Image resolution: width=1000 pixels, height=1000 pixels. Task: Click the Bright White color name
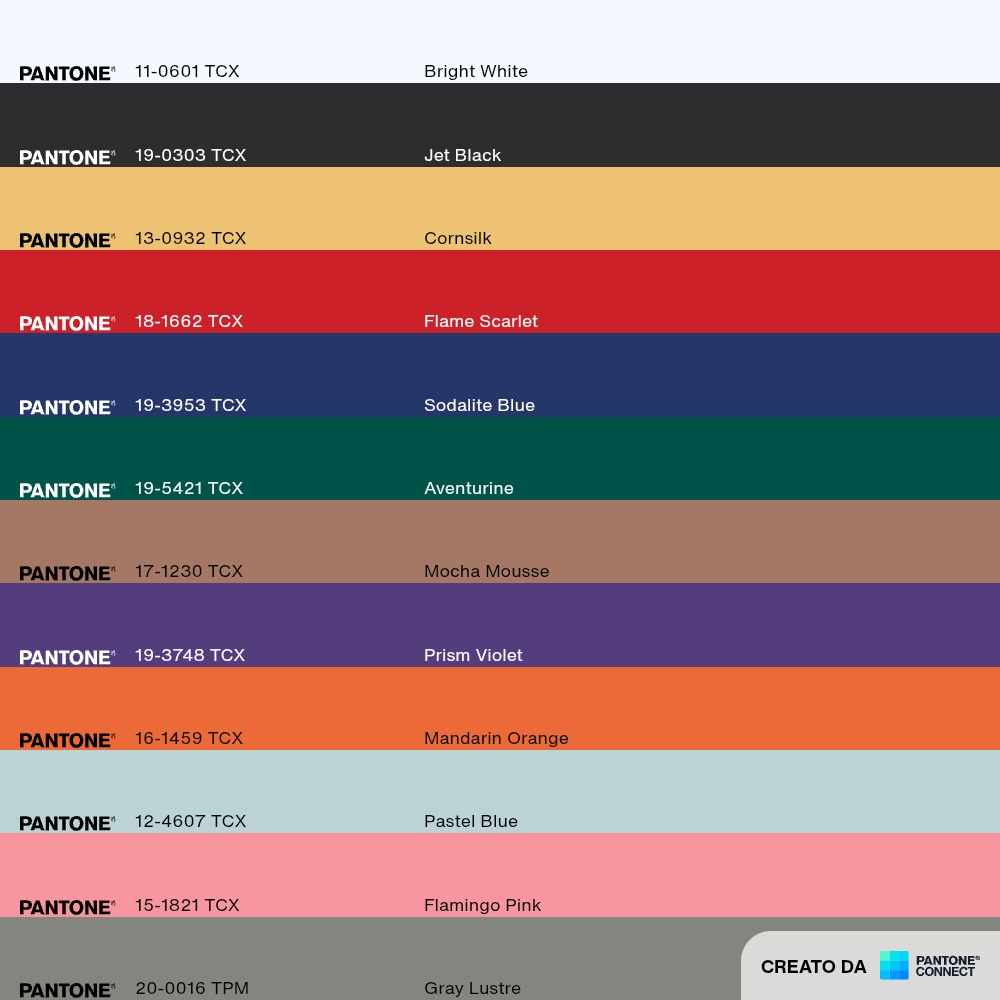click(x=476, y=71)
